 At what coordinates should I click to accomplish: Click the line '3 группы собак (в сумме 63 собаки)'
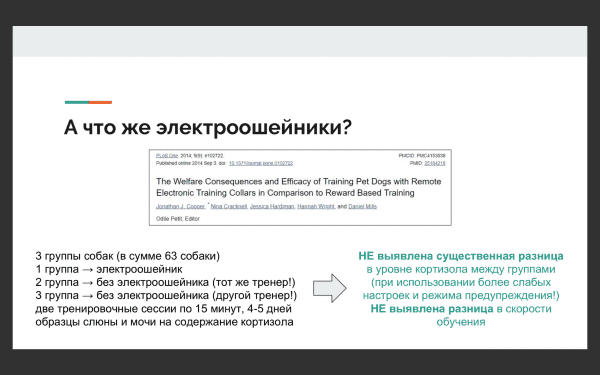(128, 256)
